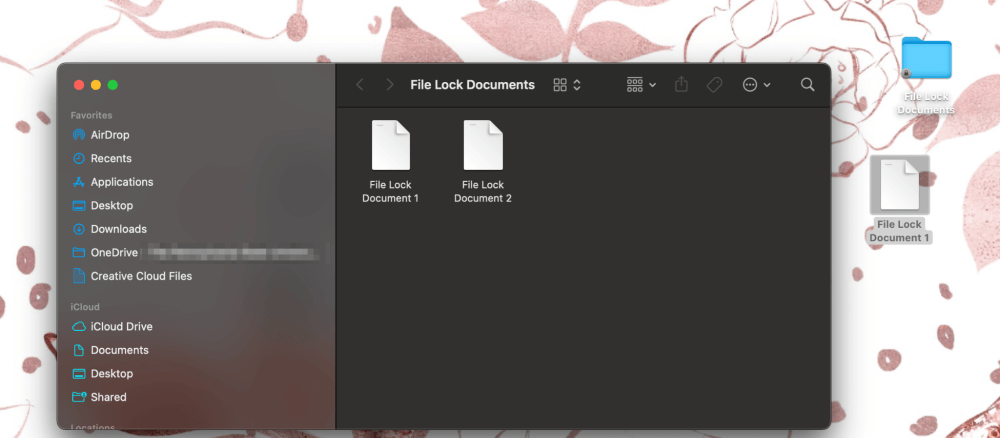The image size is (1000, 438).
Task: Select Creative Cloud Files in sidebar
Action: [140, 276]
